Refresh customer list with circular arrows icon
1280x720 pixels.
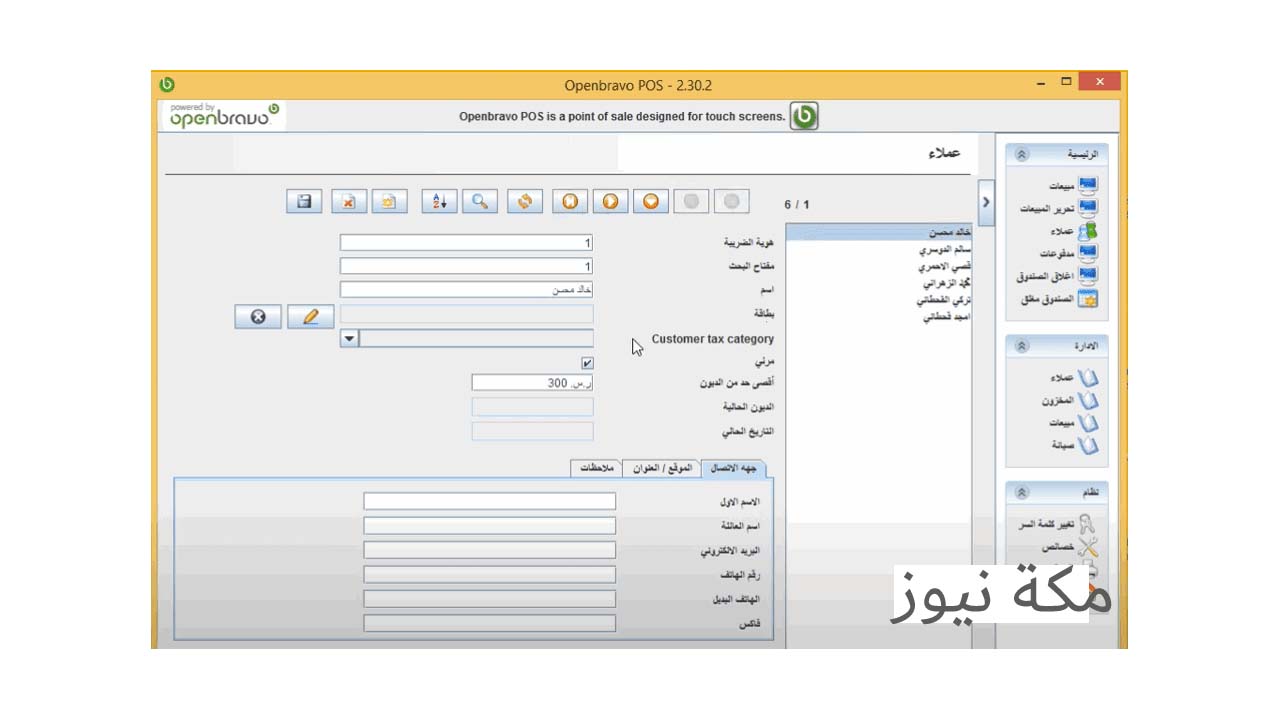coord(525,201)
